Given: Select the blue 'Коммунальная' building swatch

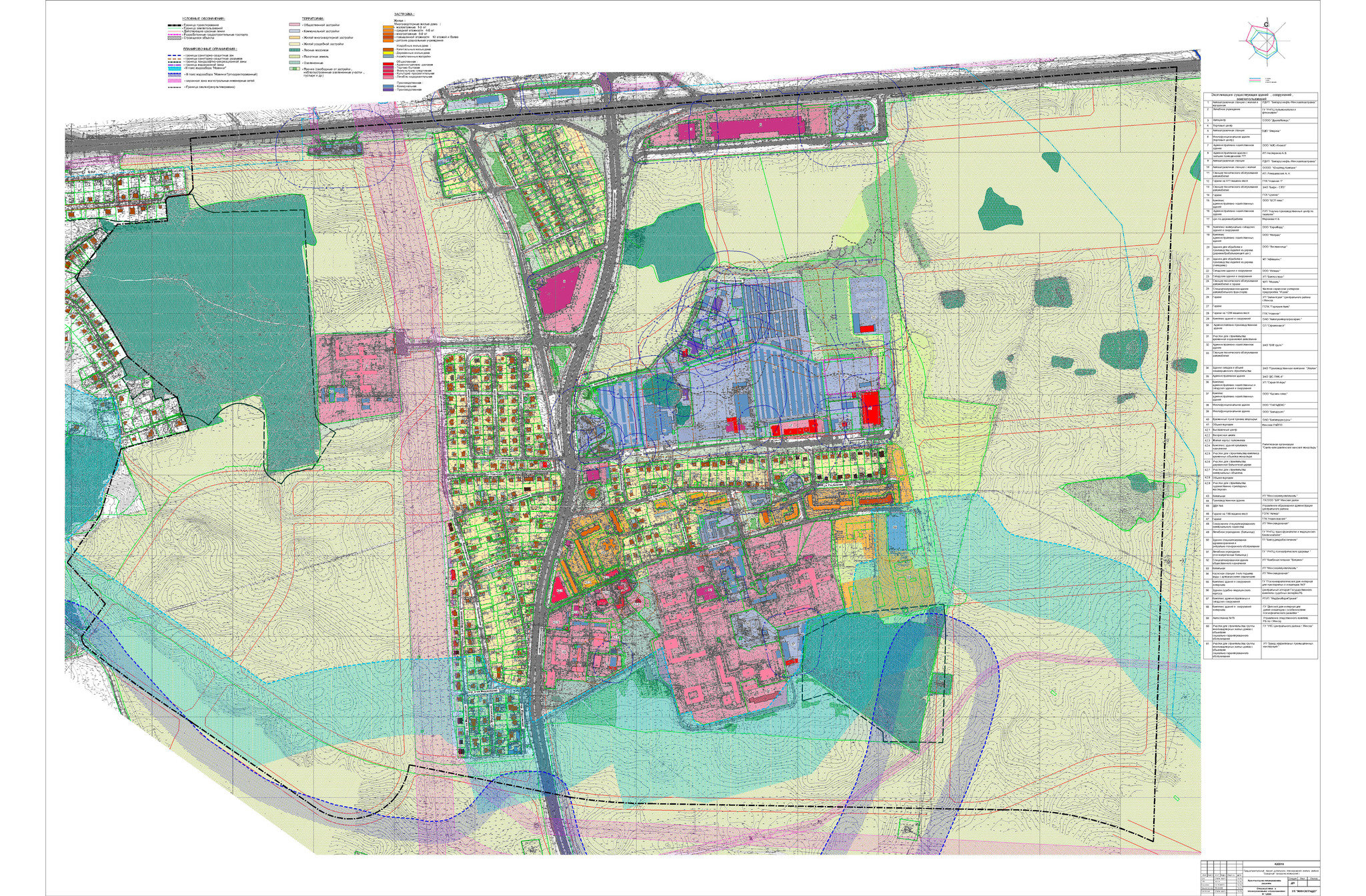Looking at the screenshot, I should pos(388,86).
